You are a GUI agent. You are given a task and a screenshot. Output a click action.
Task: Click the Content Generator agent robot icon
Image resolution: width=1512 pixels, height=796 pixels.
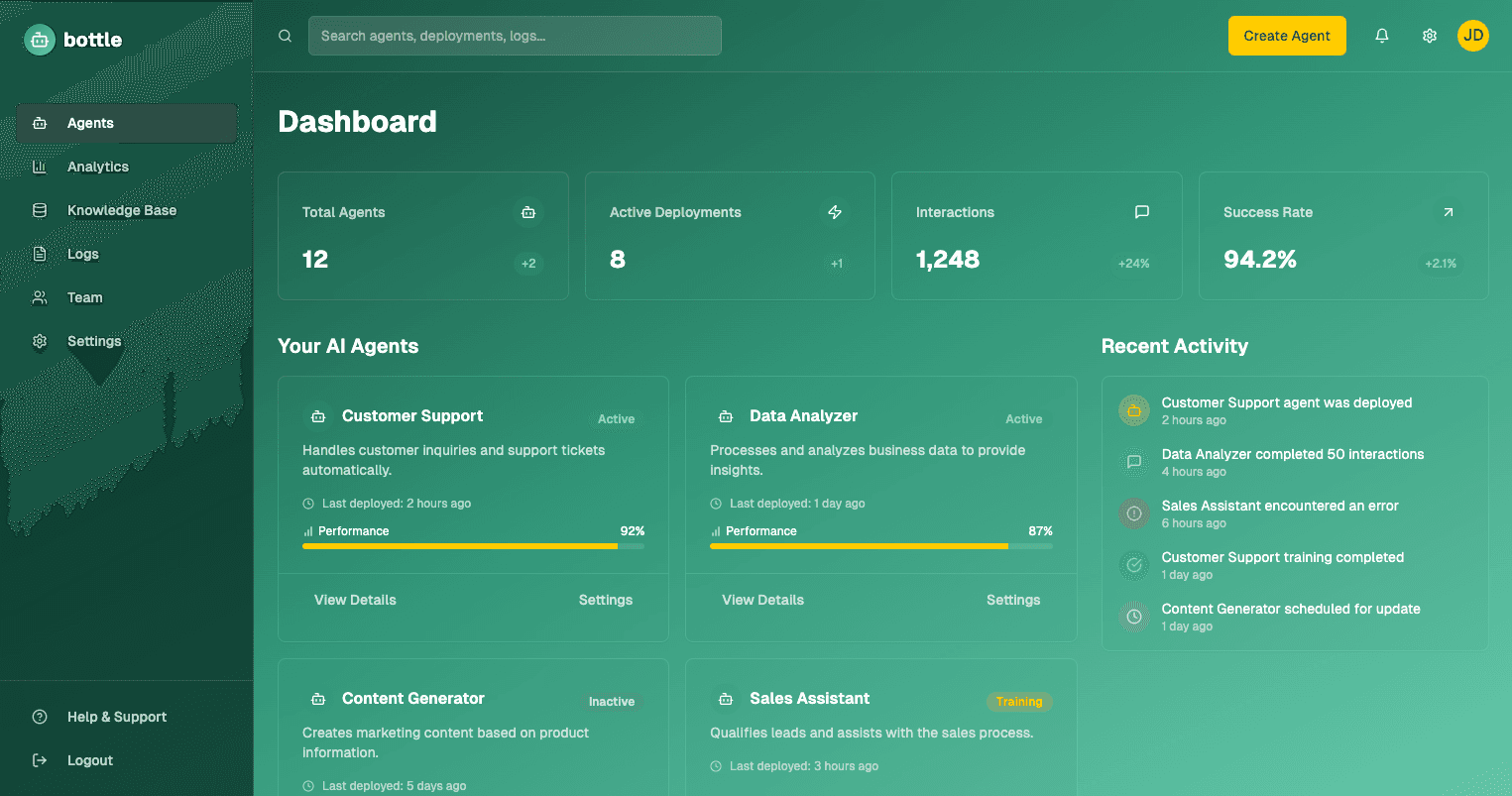tap(318, 699)
